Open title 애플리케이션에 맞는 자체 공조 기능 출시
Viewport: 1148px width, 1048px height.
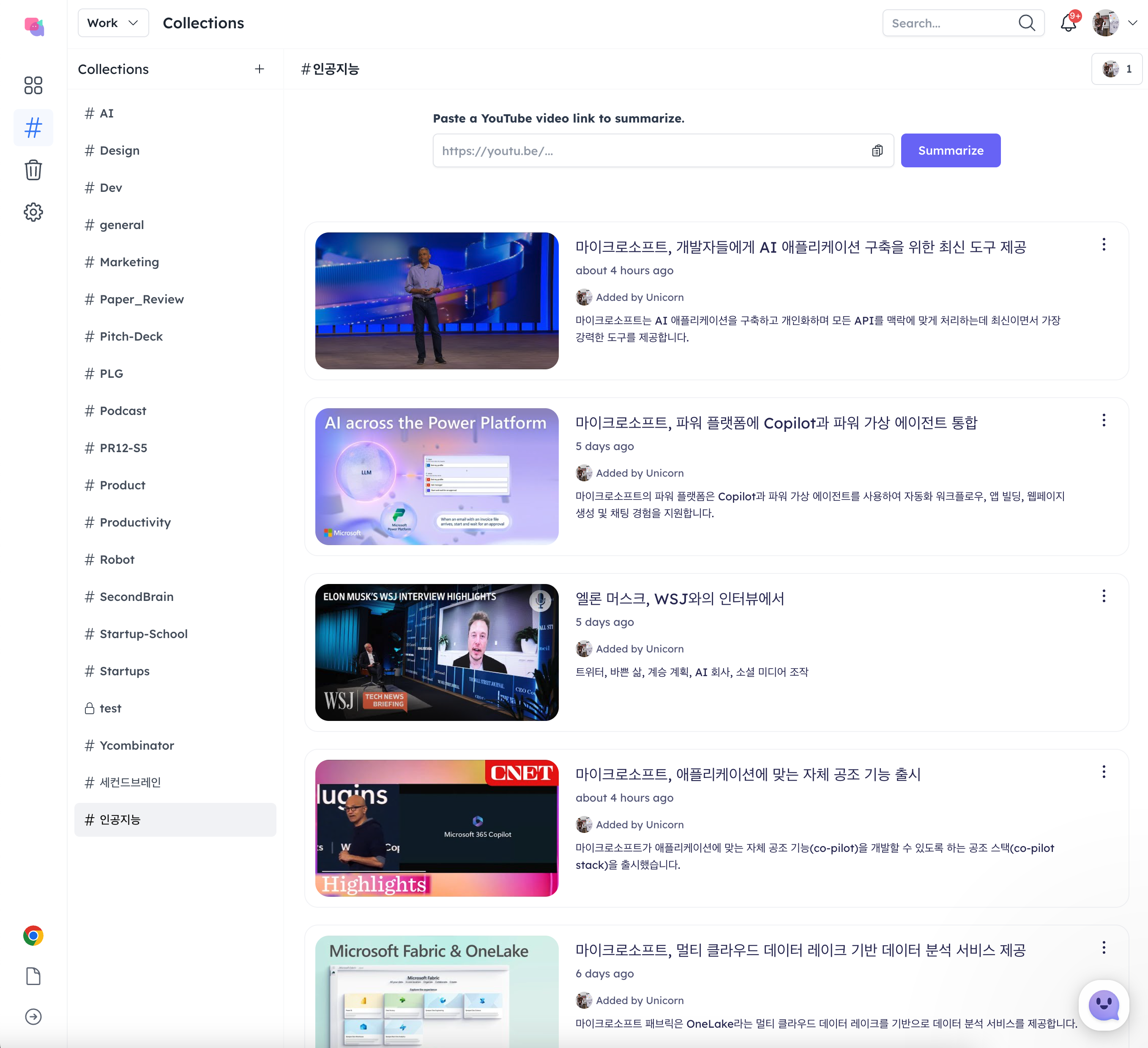[x=748, y=775]
